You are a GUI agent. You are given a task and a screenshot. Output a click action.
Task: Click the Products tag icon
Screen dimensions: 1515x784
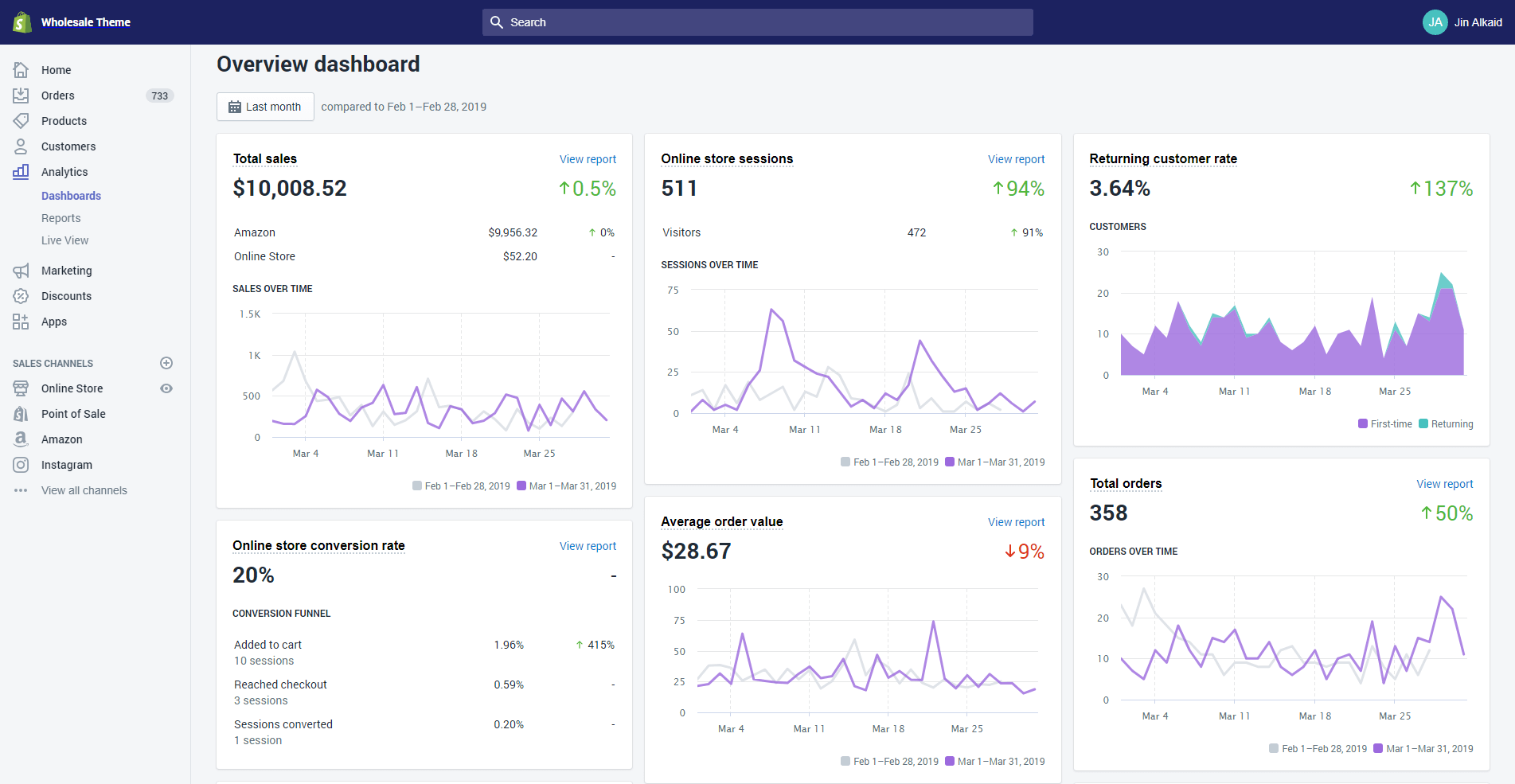(x=21, y=121)
